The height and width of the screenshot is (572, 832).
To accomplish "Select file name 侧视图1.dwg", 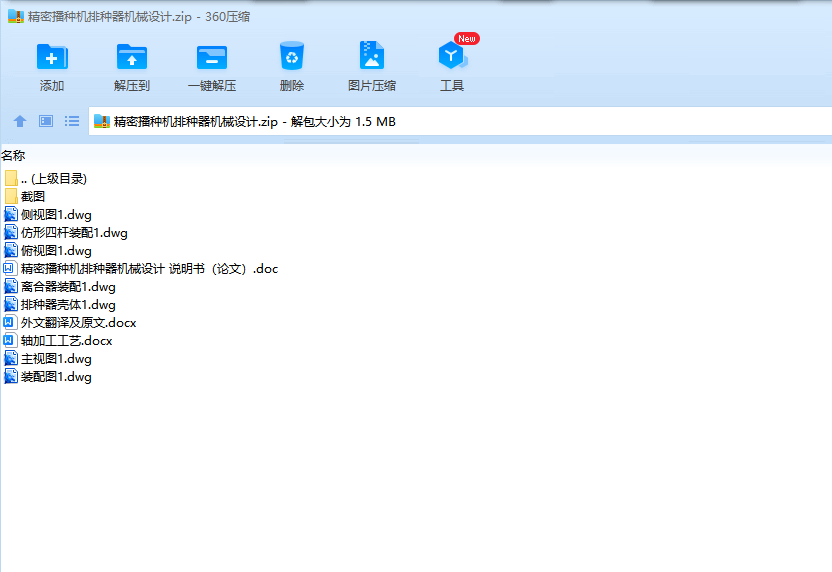I will point(56,215).
